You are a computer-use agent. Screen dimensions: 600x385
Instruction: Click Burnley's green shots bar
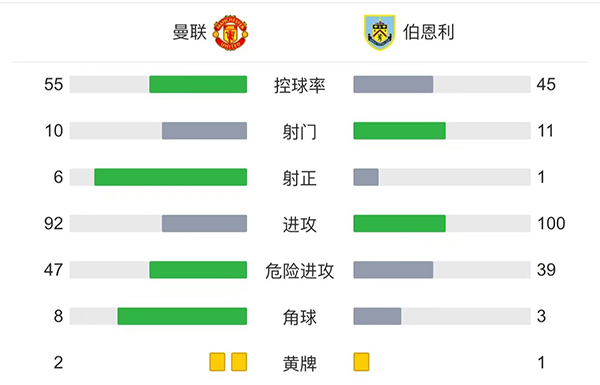(399, 131)
